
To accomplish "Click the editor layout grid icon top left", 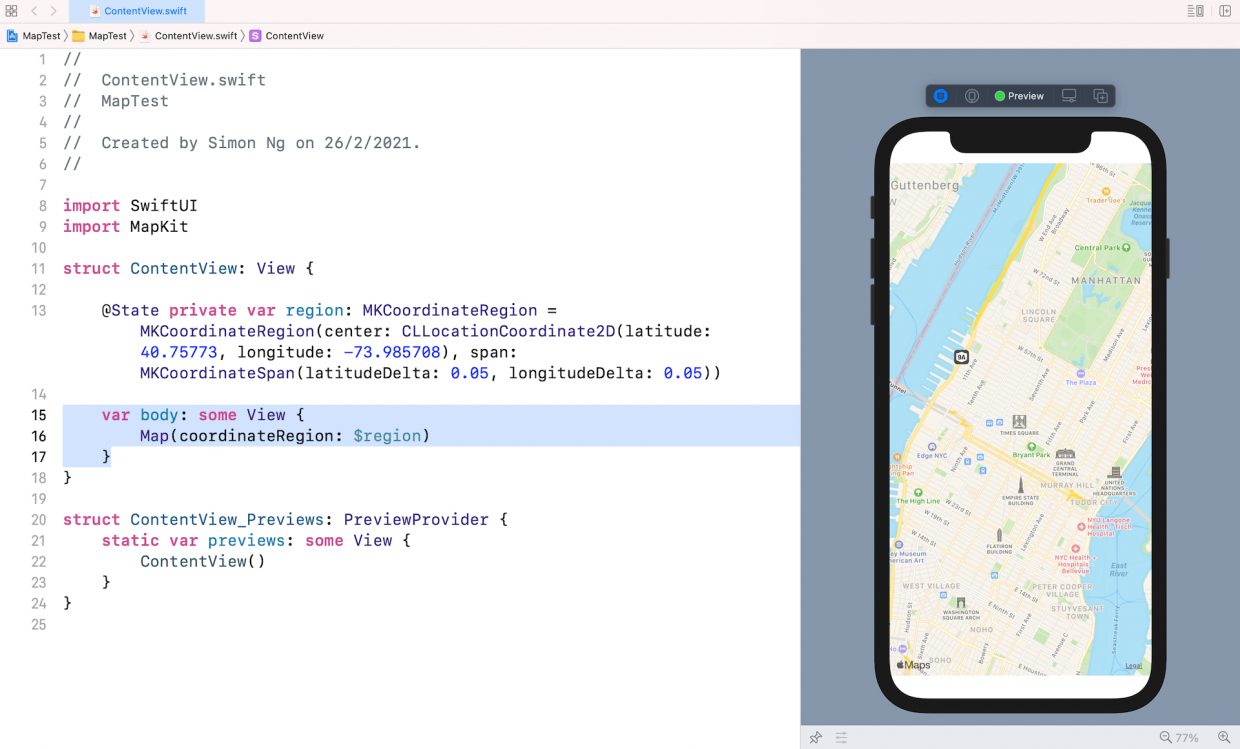I will coord(12,10).
